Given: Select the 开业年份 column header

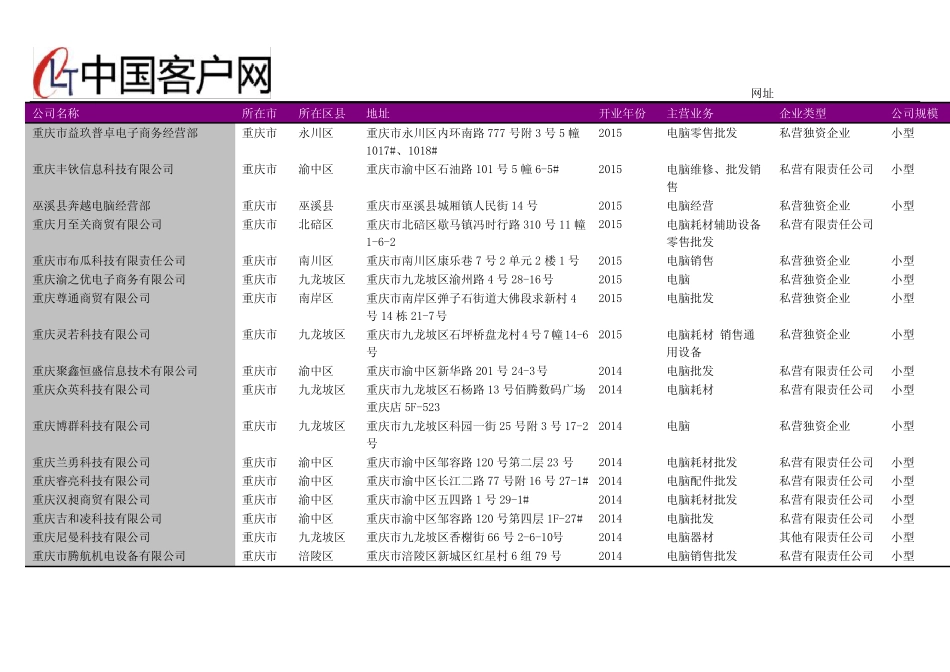Looking at the screenshot, I should tap(622, 113).
